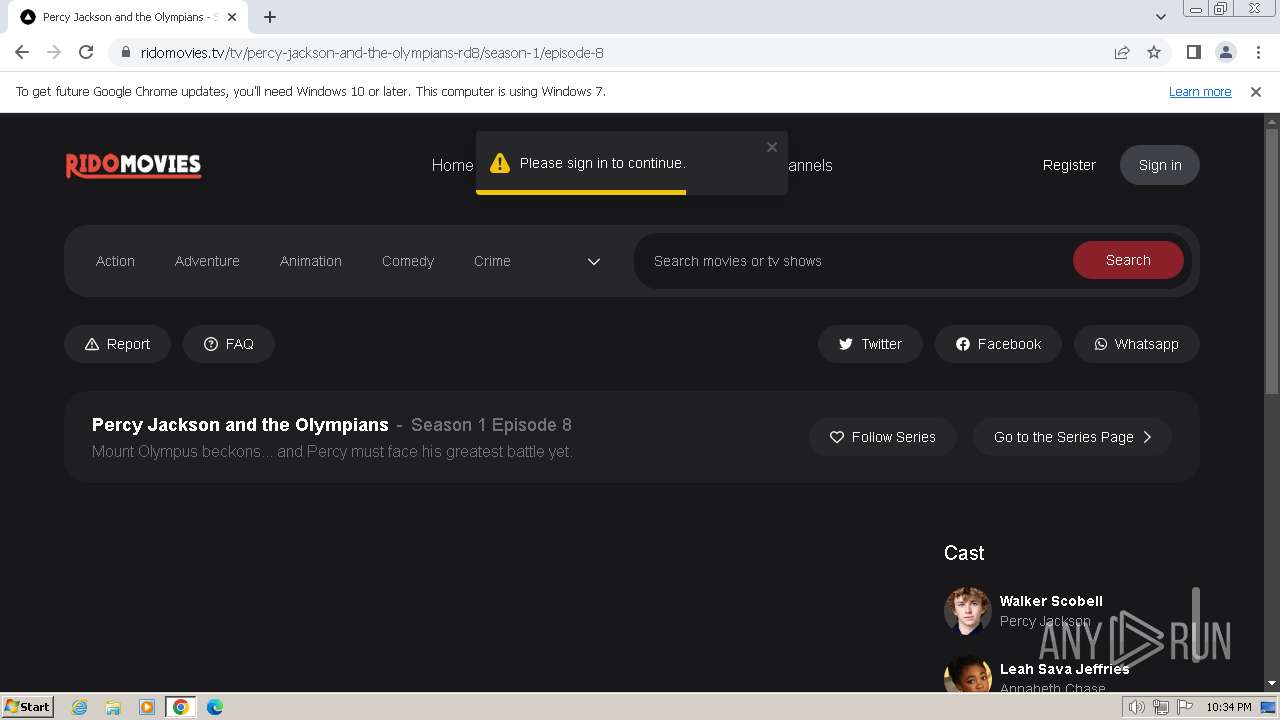Viewport: 1280px width, 720px height.
Task: Share on Facebook
Action: point(998,344)
